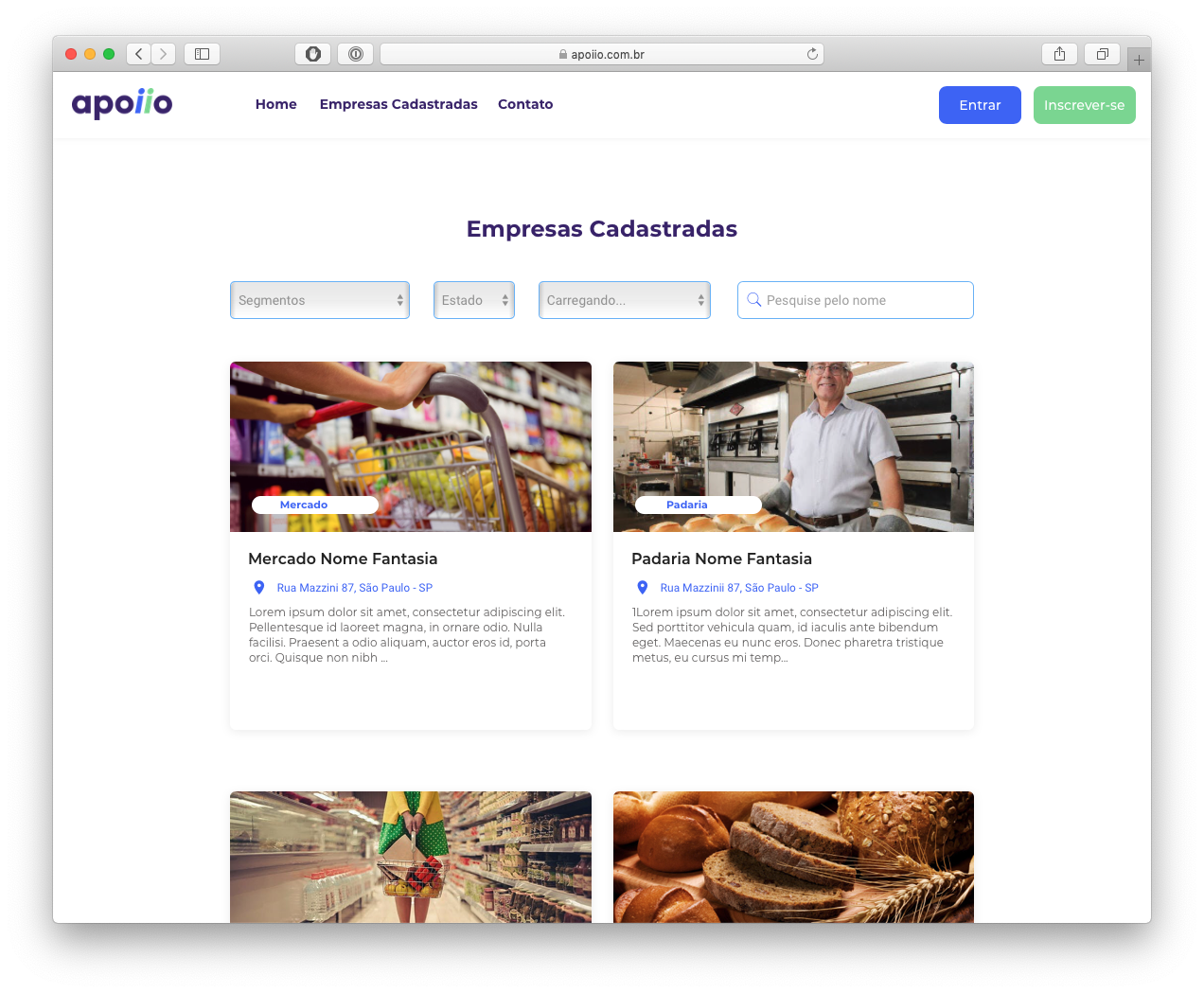Open a new tab with the plus button

point(1139,60)
